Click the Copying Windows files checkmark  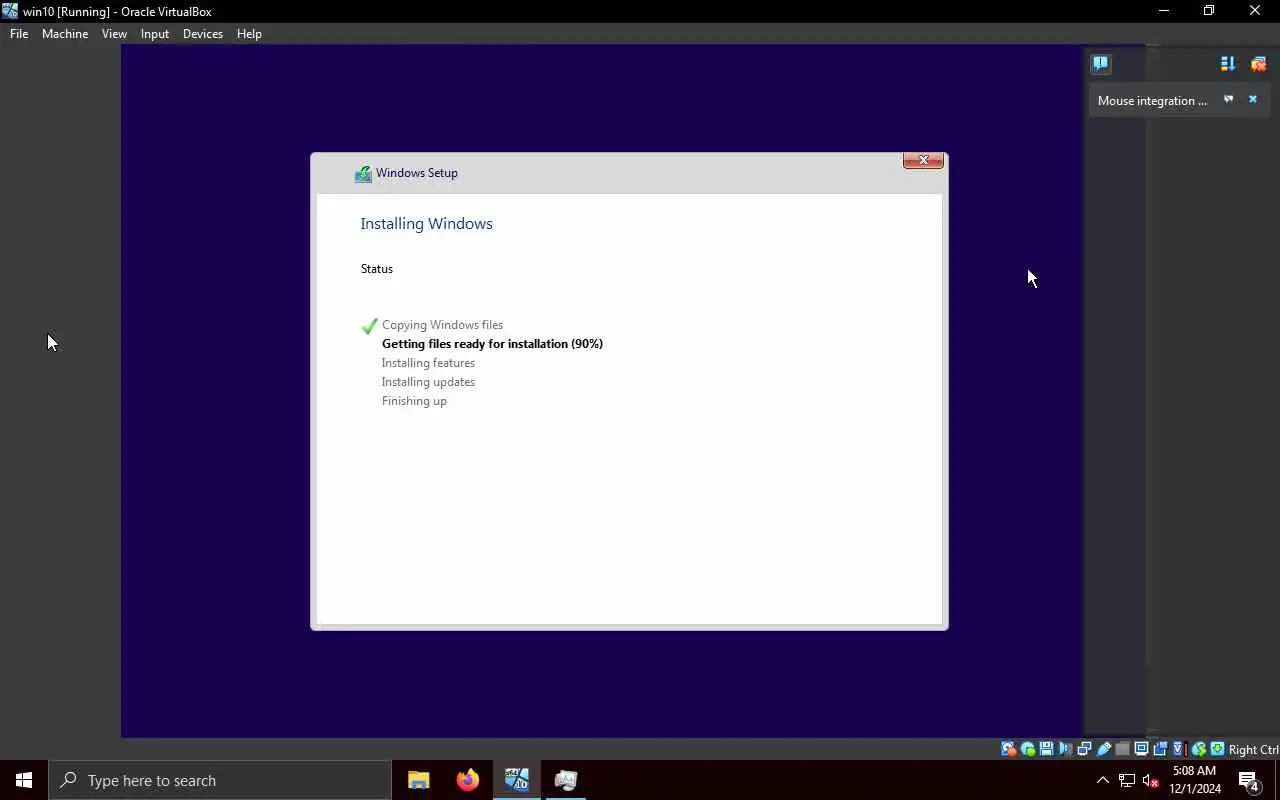[369, 326]
